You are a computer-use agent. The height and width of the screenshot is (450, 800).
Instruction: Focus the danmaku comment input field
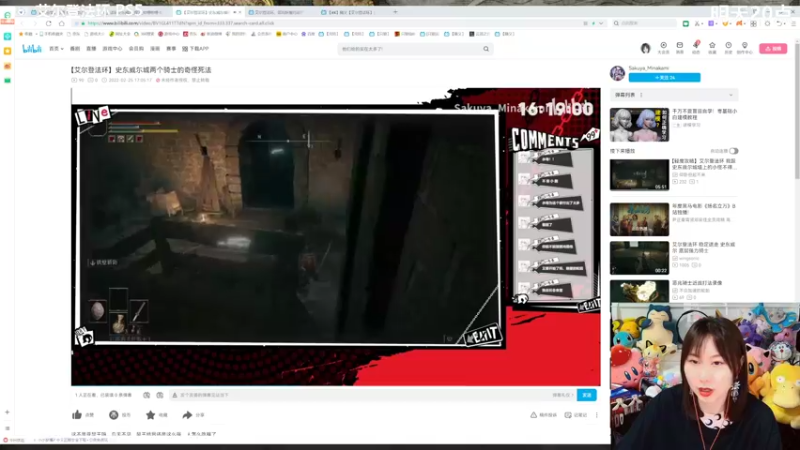362,395
